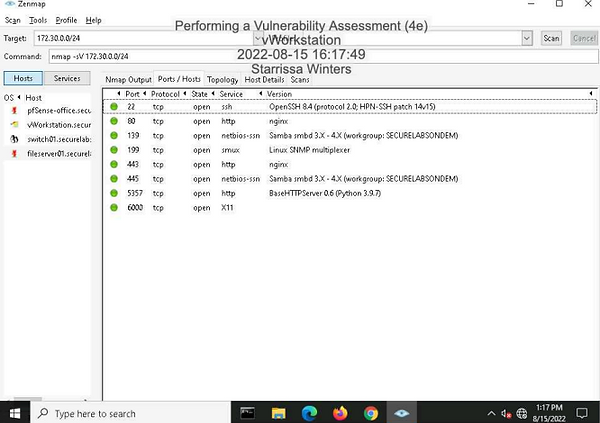The width and height of the screenshot is (600, 423).
Task: Click the green status dot on port 80 row
Action: click(114, 121)
